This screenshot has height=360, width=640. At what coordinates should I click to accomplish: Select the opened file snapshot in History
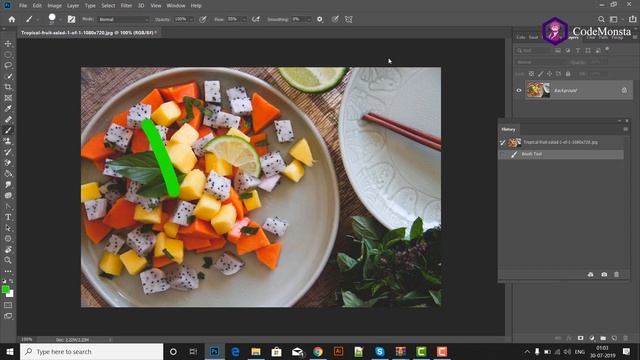tap(561, 142)
